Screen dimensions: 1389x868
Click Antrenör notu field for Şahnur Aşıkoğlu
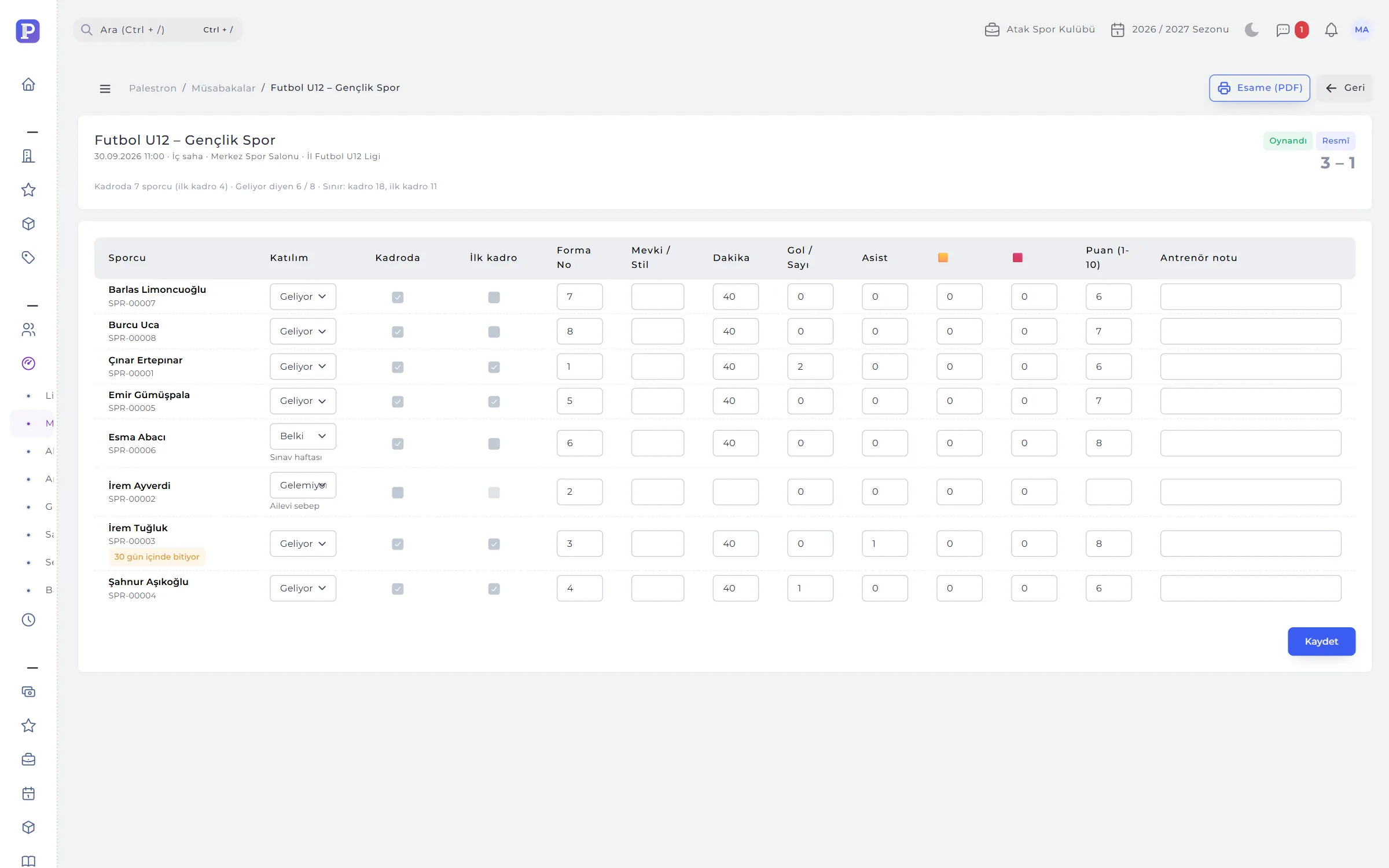[x=1251, y=589]
